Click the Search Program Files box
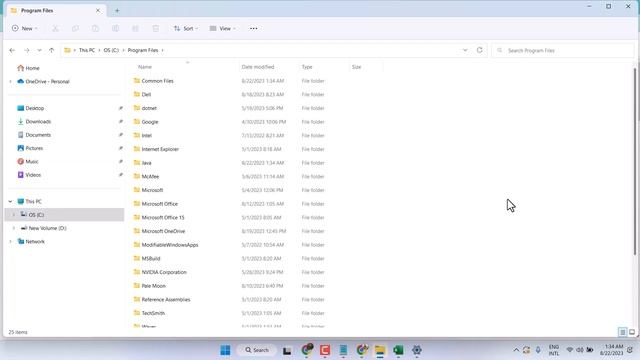 coord(563,51)
